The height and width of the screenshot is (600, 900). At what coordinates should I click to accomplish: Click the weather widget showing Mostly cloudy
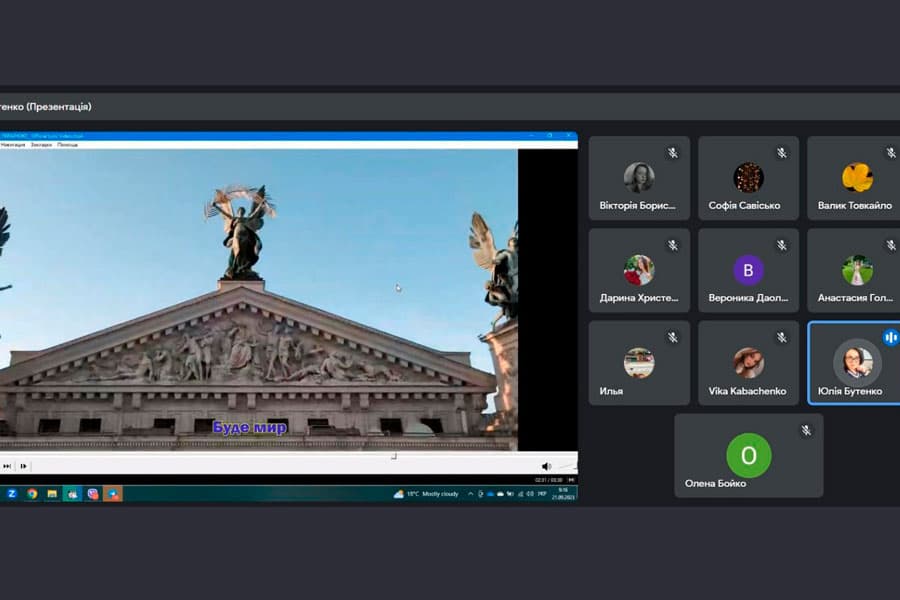tap(426, 494)
